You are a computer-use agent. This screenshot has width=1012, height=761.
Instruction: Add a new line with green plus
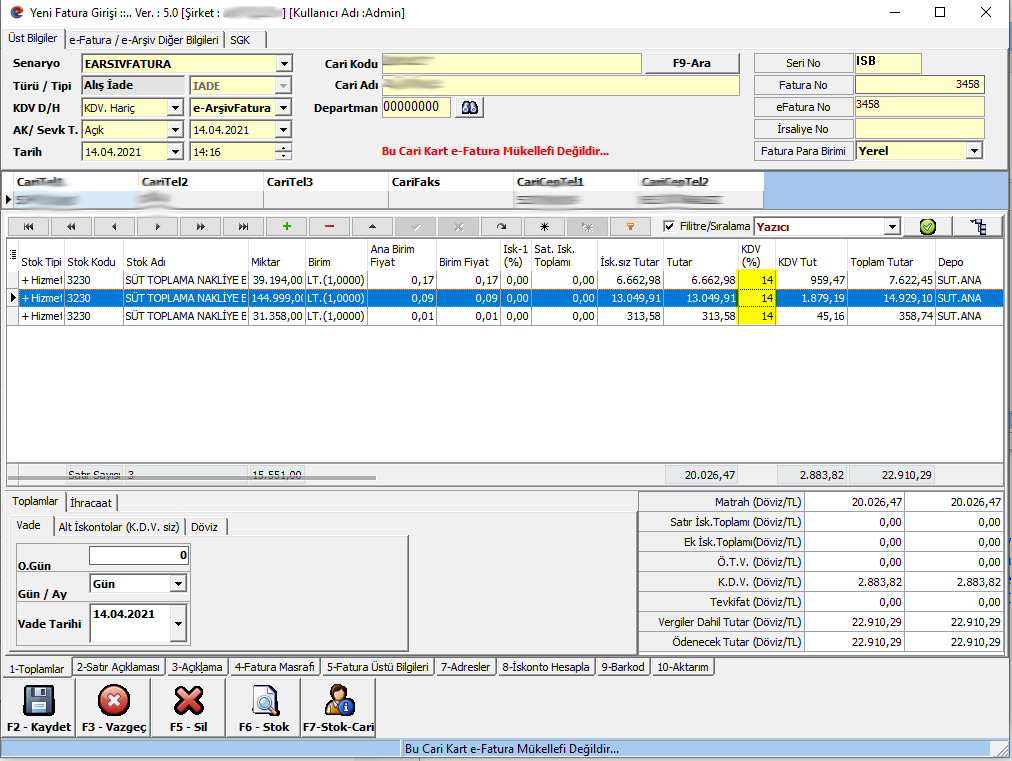[x=287, y=227]
